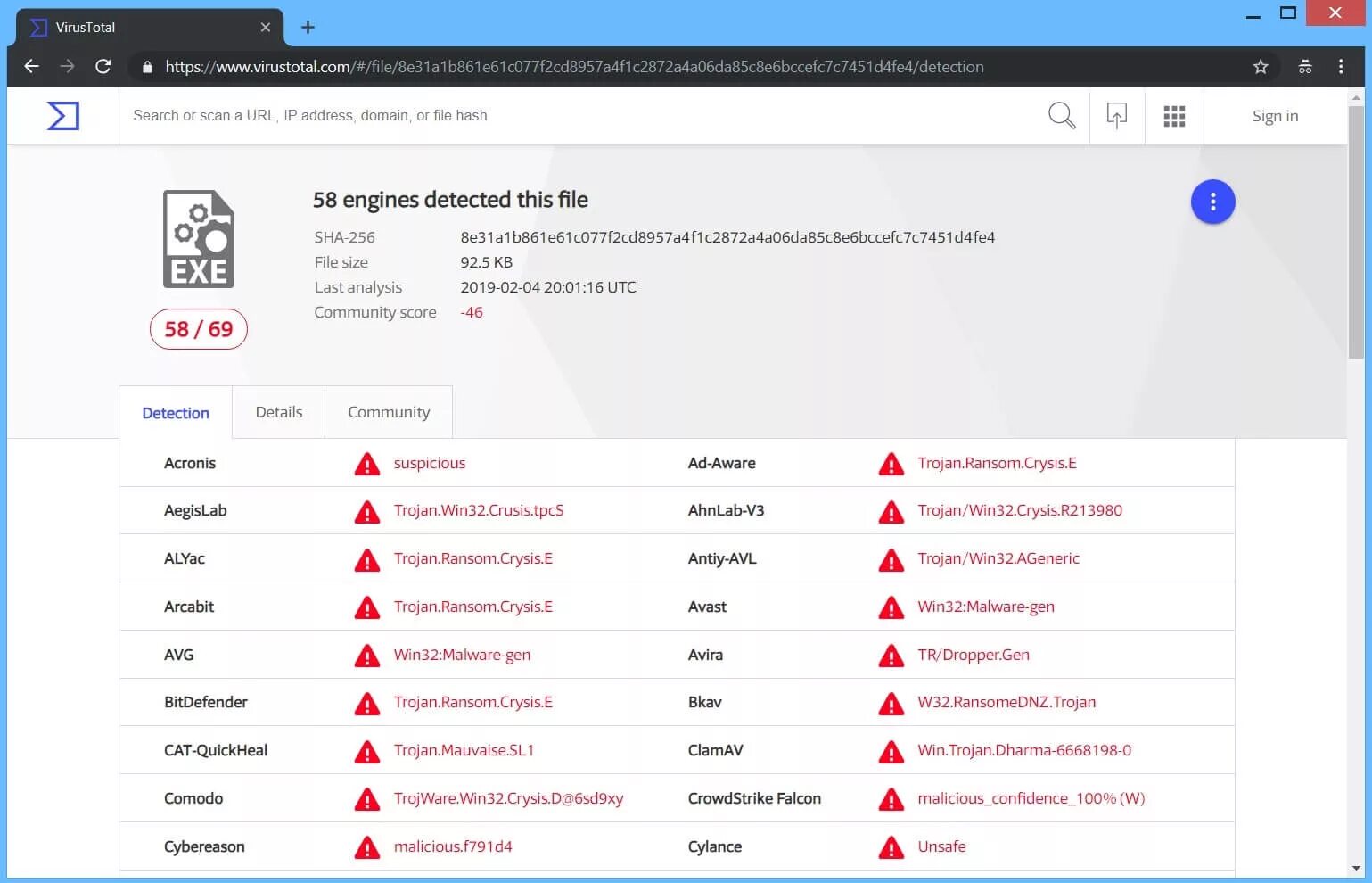Click the browser address bar URL

pyautogui.click(x=575, y=67)
